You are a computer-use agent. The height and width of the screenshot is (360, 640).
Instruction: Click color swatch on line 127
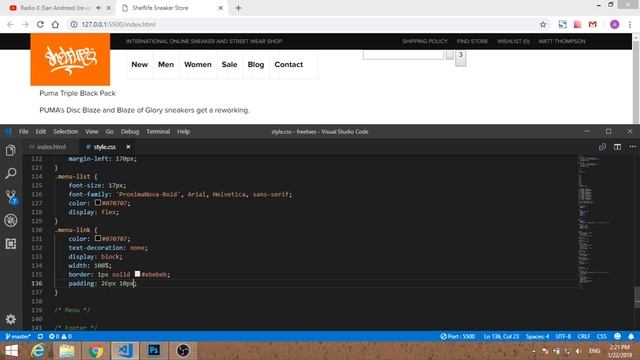(98, 202)
